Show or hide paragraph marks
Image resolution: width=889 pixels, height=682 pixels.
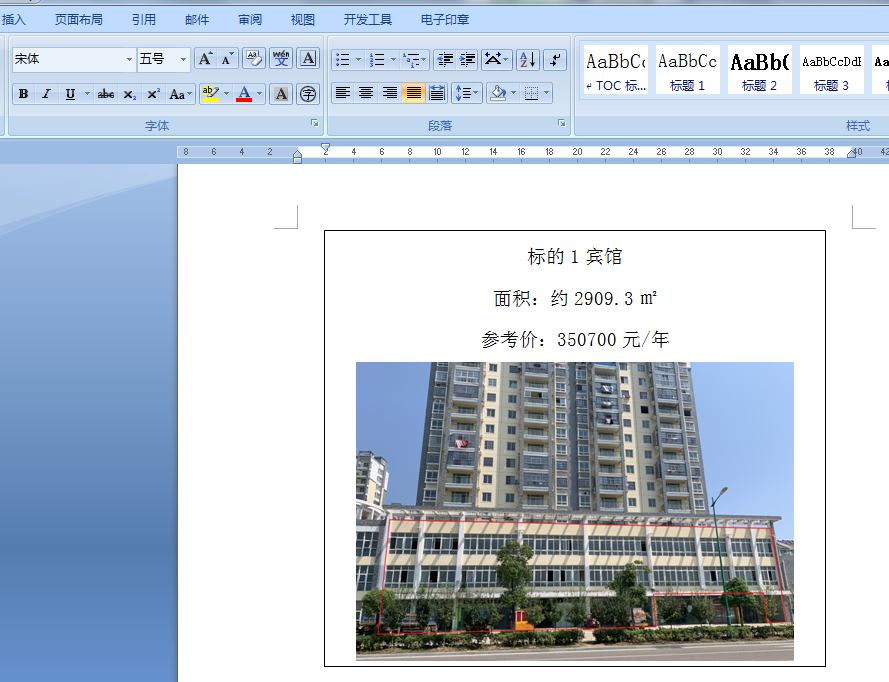click(555, 60)
